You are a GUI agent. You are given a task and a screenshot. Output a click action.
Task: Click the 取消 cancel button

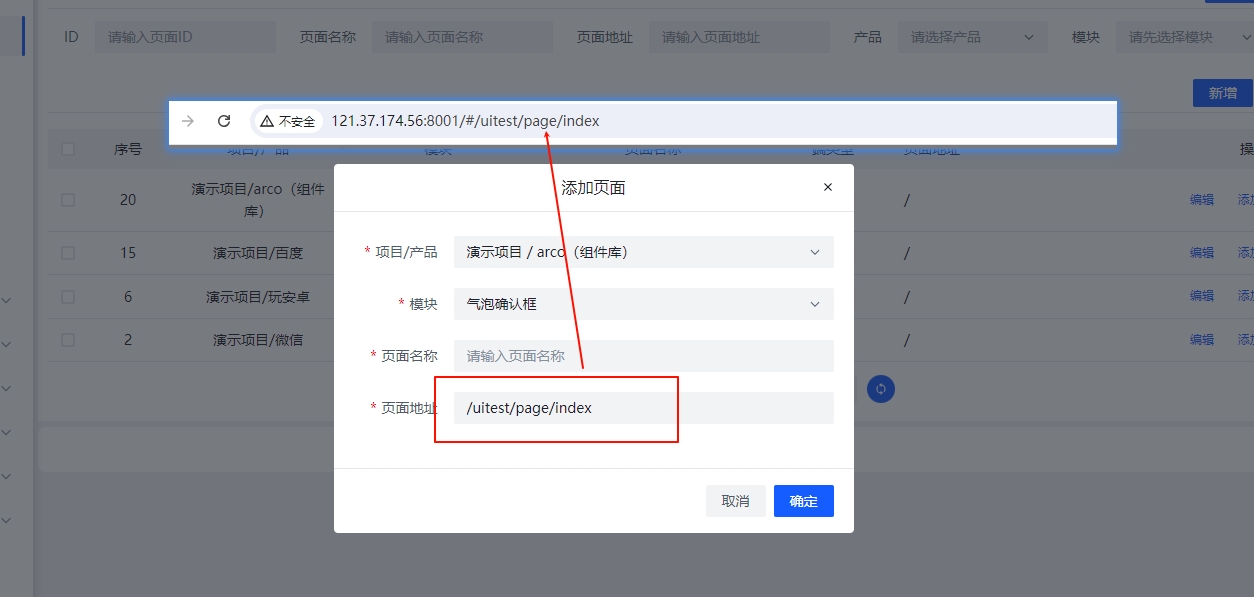tap(735, 500)
